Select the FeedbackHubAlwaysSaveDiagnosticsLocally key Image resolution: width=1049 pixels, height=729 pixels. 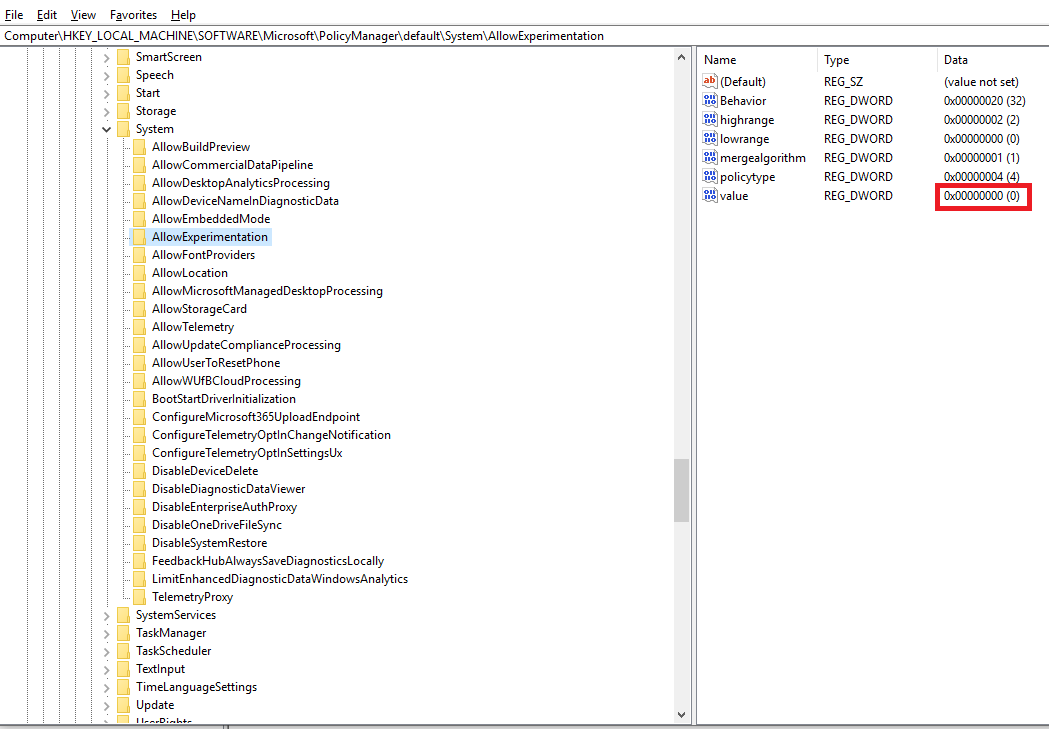(x=268, y=562)
